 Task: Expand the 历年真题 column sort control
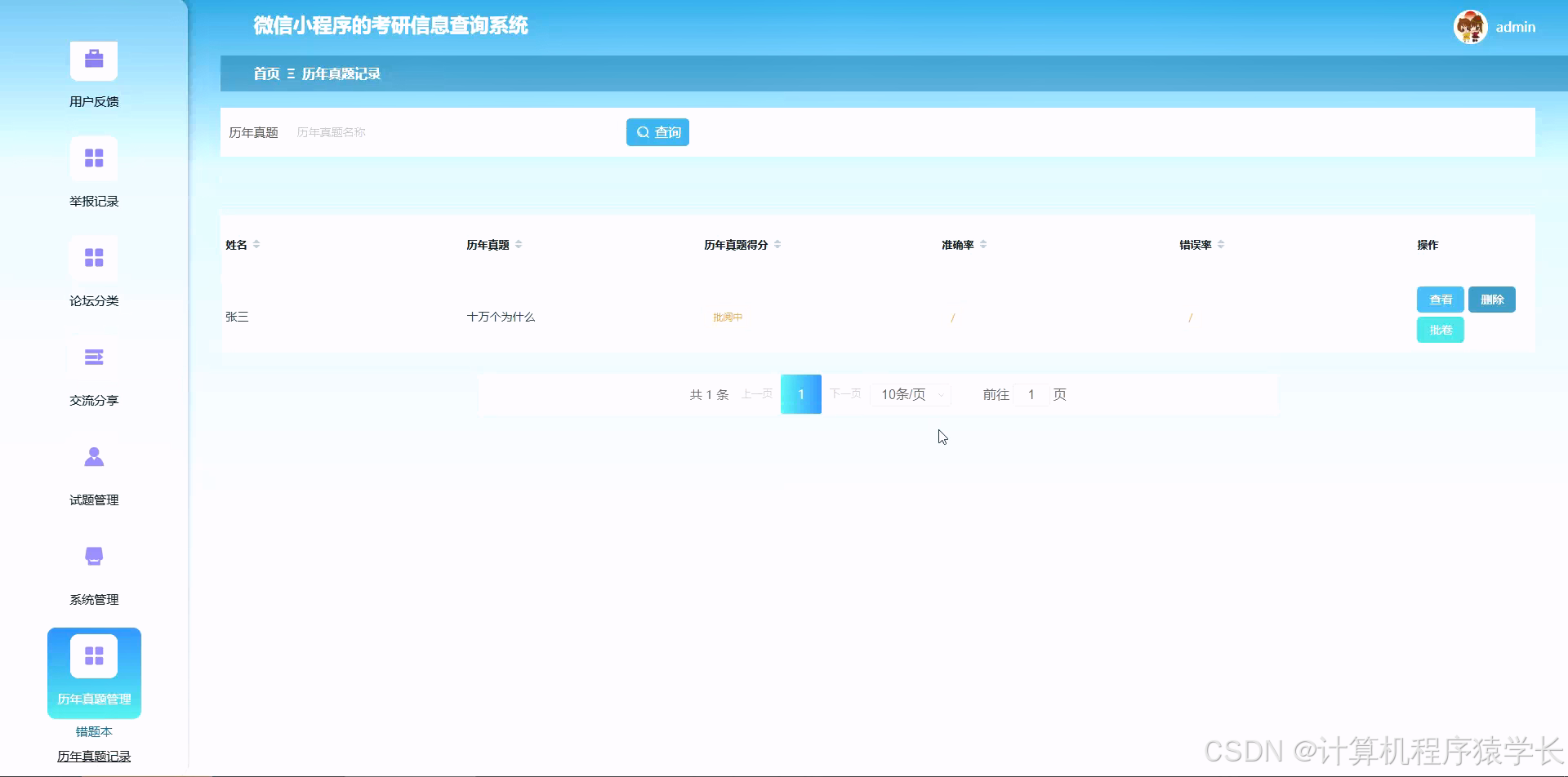pos(519,243)
